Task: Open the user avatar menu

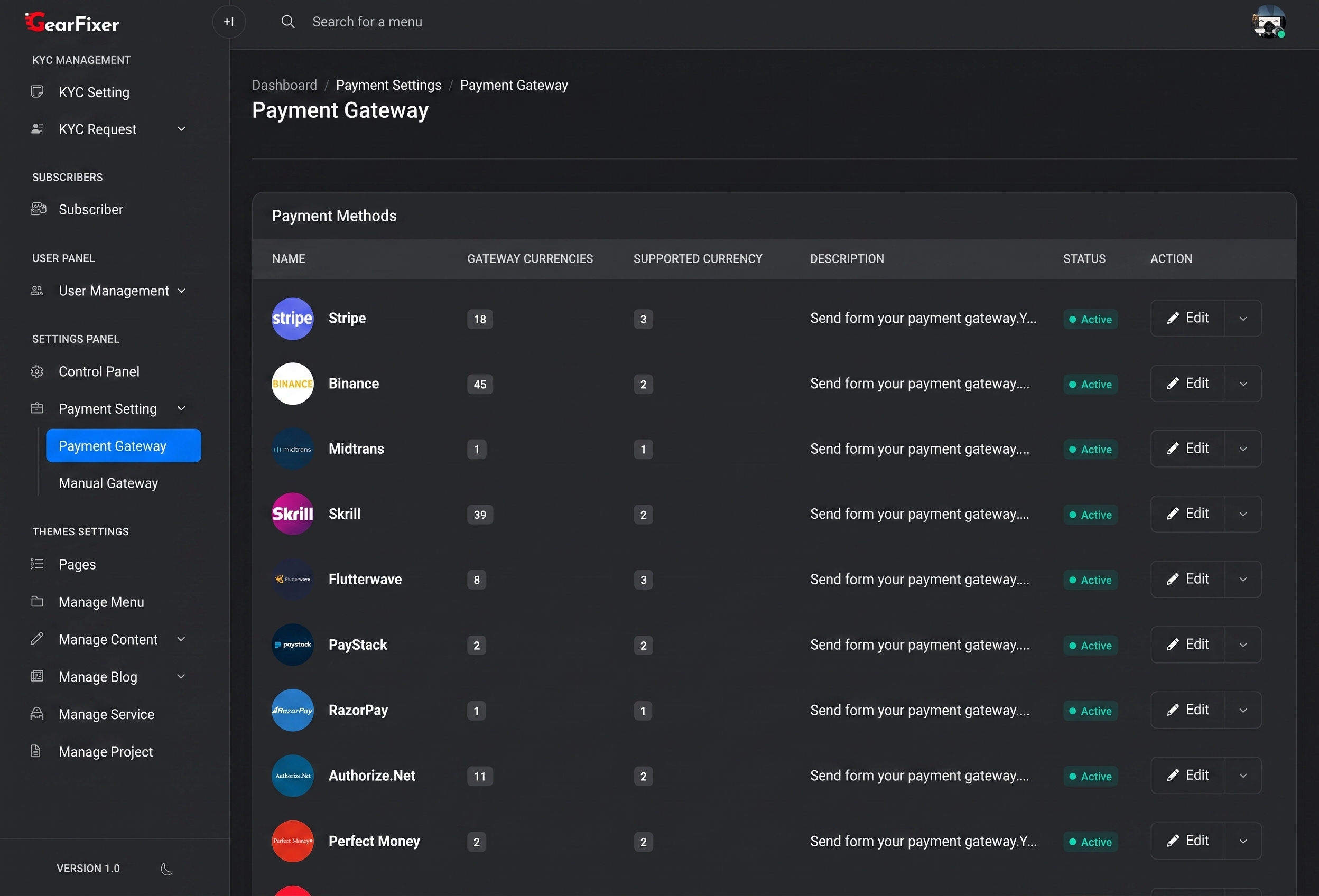Action: 1268,22
